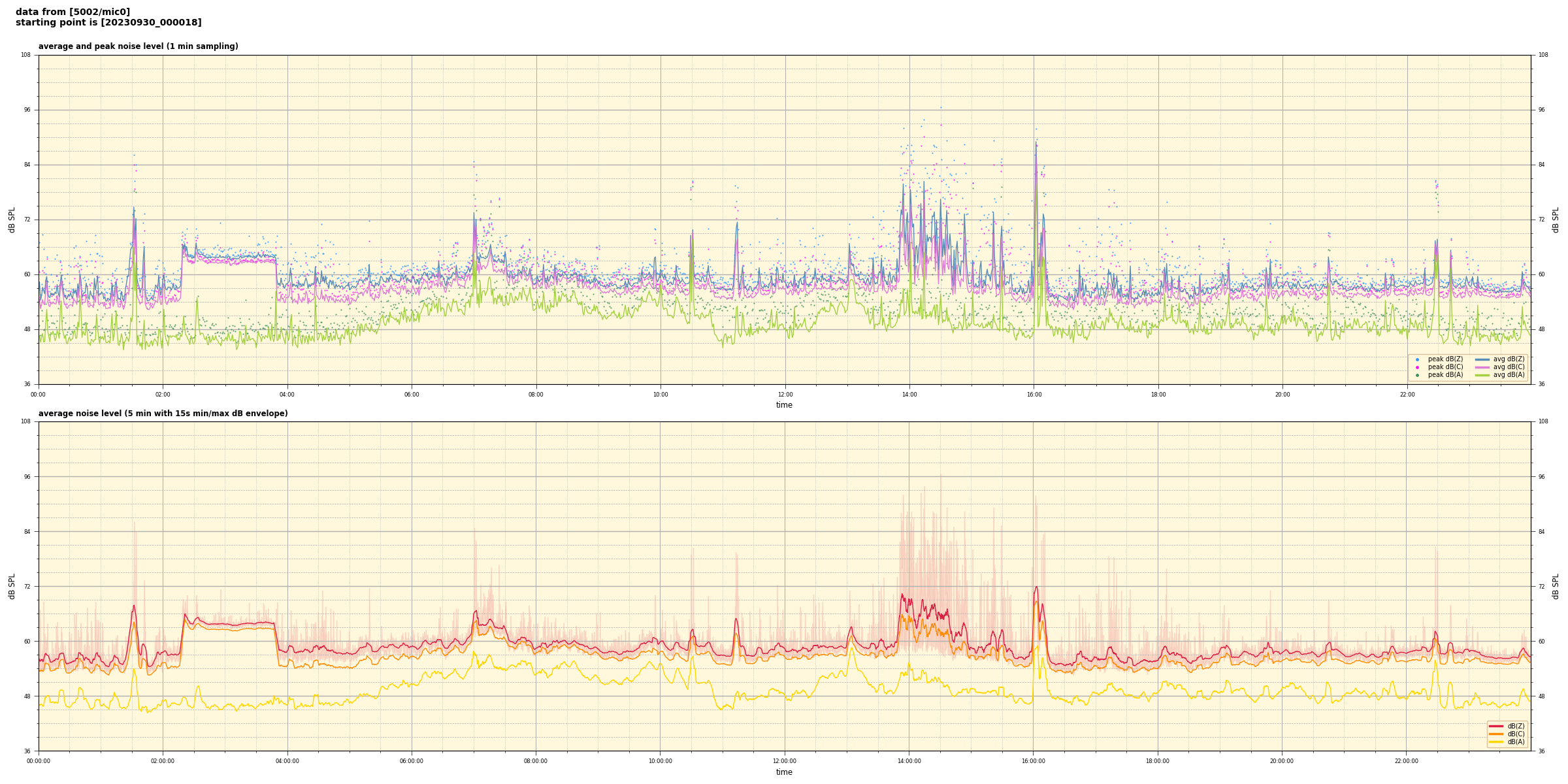Select the avg dB(Z) legend line sample
1568x784 pixels.
tap(1482, 359)
